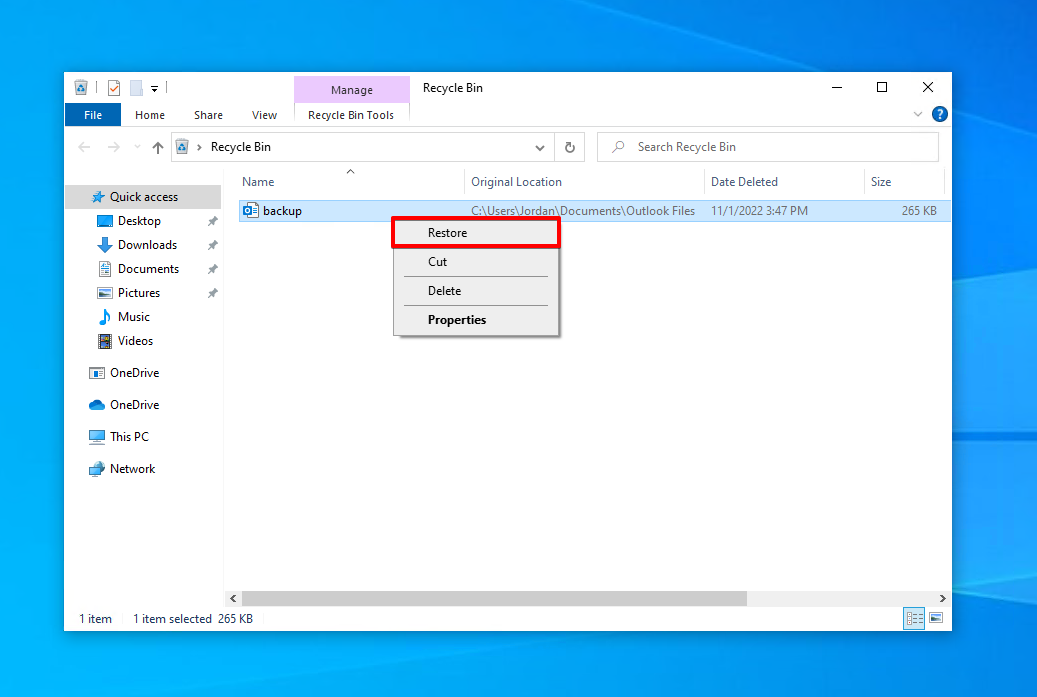Open address bar history dropdown

pos(540,147)
